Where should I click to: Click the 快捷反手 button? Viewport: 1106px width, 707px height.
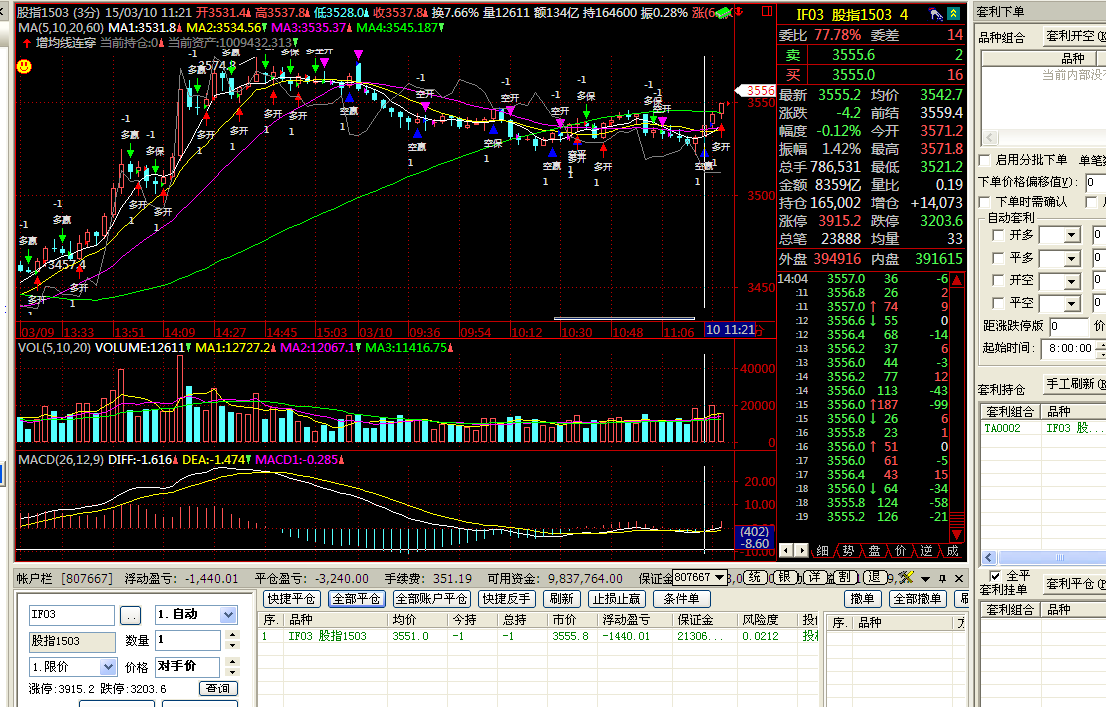click(506, 599)
